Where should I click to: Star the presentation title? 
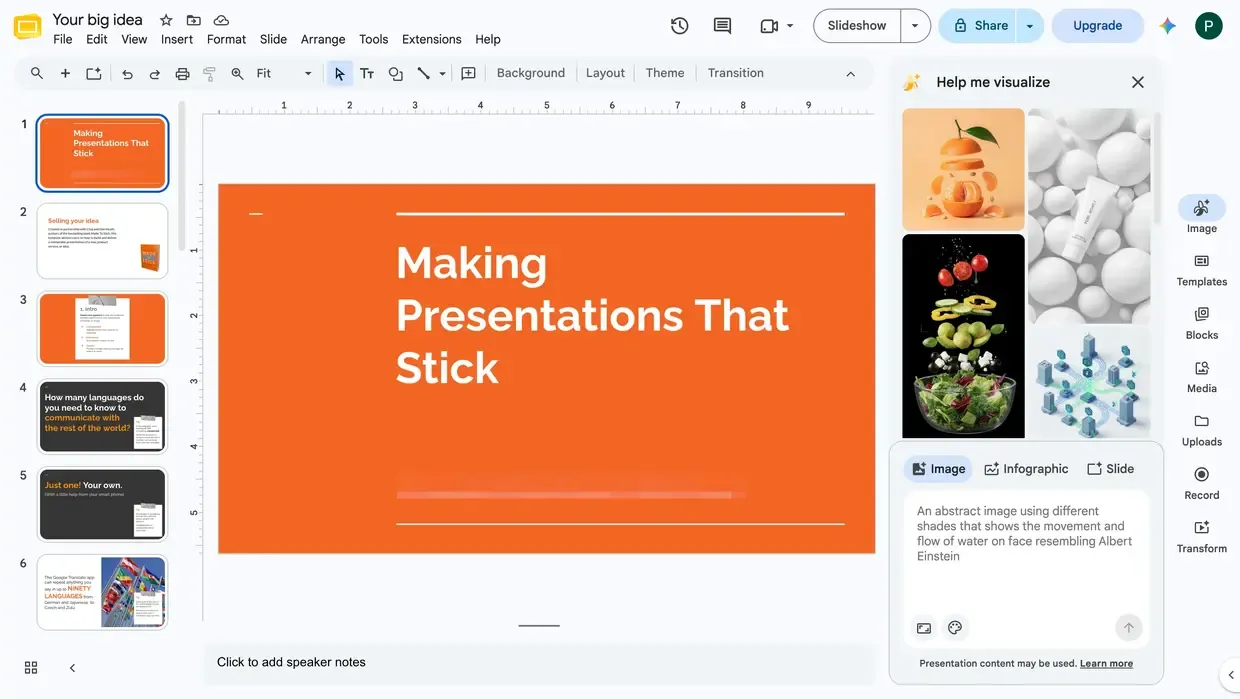point(166,20)
